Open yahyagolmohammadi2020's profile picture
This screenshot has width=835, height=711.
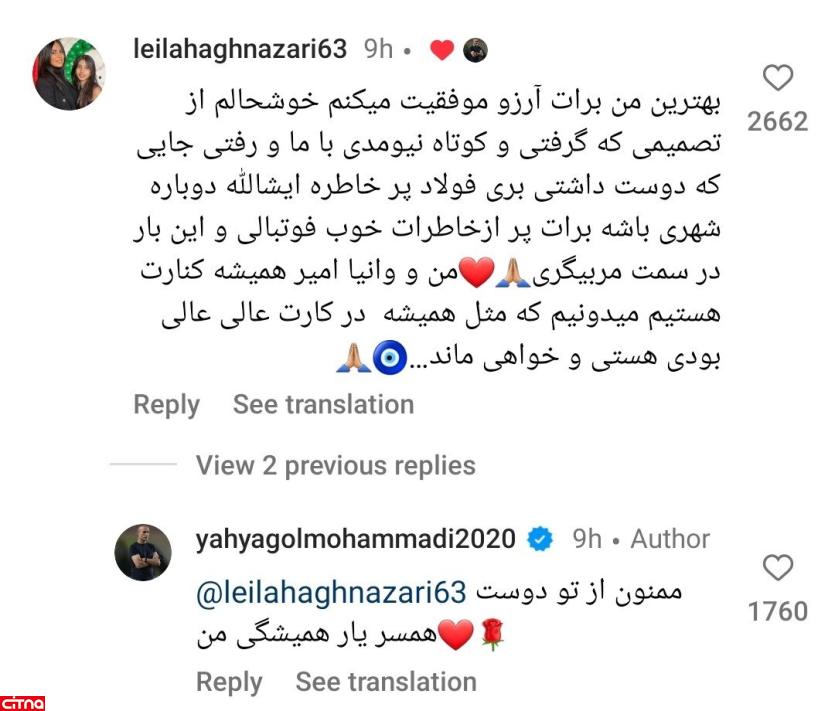tap(143, 552)
